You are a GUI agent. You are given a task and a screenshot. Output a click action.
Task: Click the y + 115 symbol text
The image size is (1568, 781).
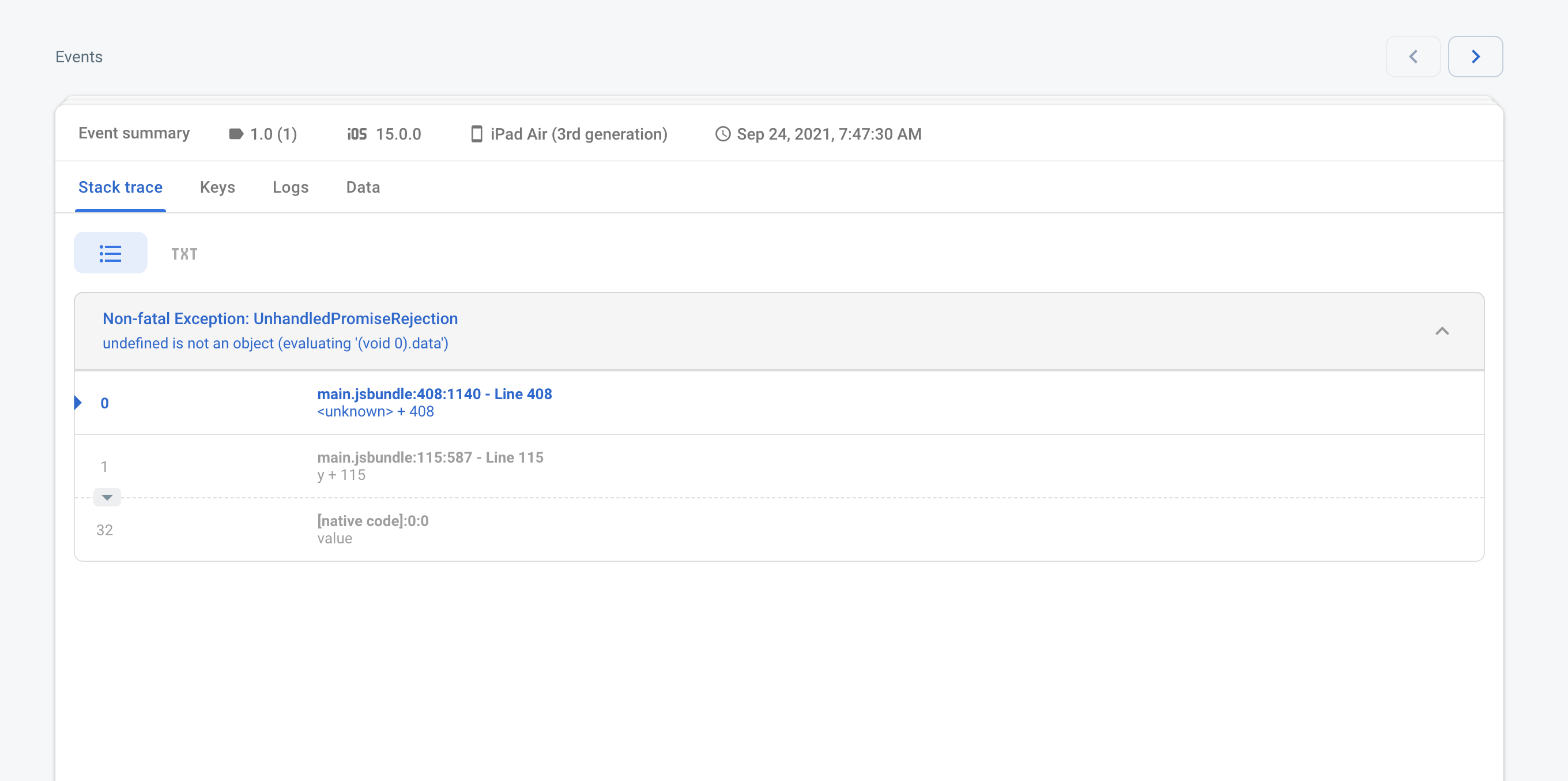click(x=341, y=475)
